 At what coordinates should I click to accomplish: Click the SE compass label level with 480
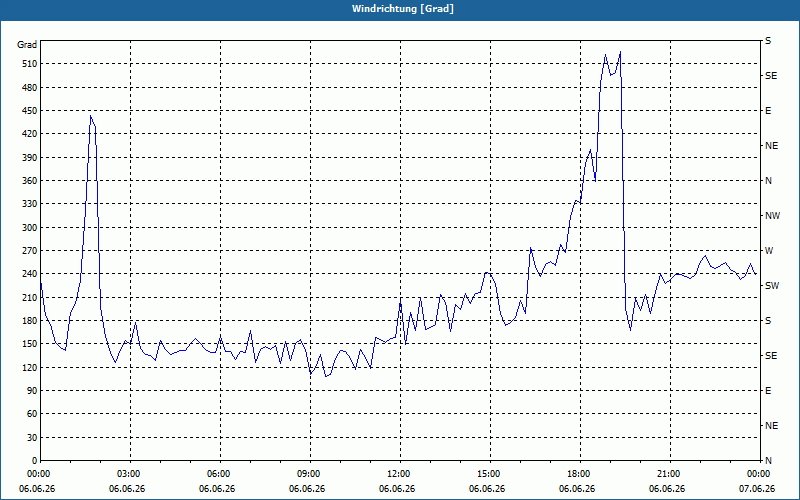click(771, 76)
